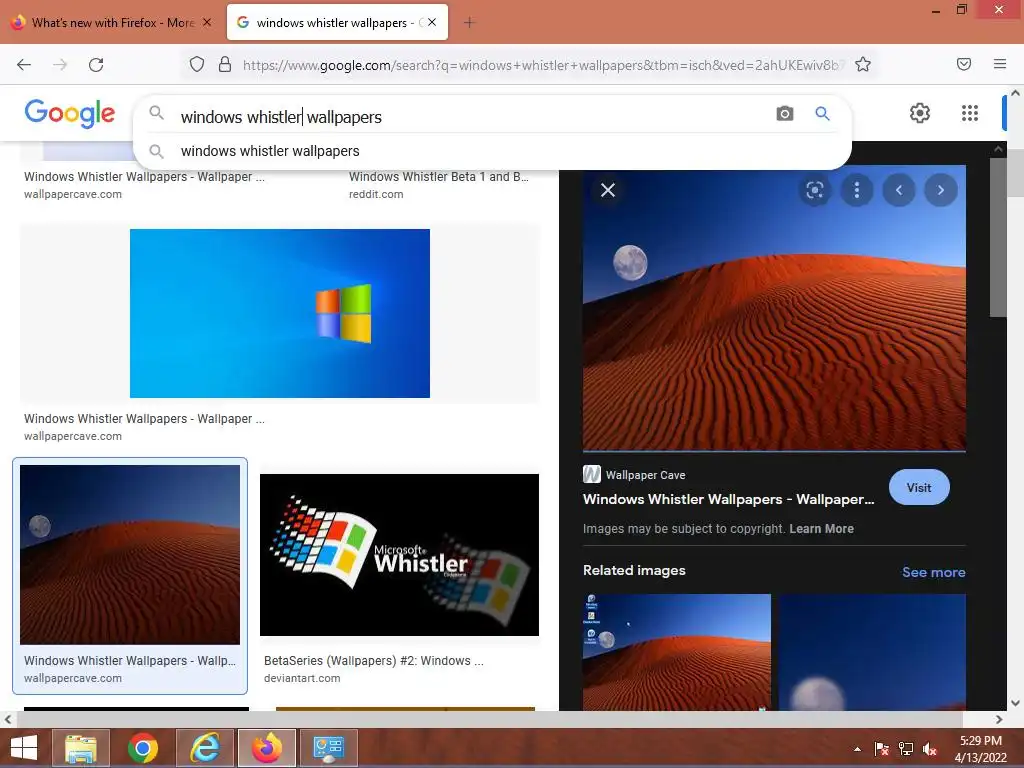This screenshot has height=768, width=1024.
Task: Switch to the 'What's new with Firefox' tab
Action: 111,23
